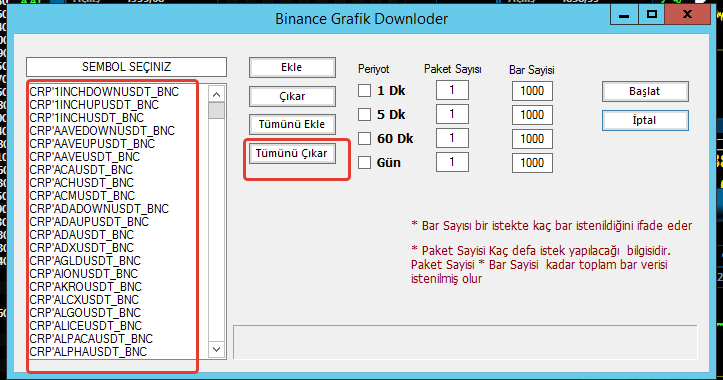Click the Tümünü Ekle button

(292, 125)
